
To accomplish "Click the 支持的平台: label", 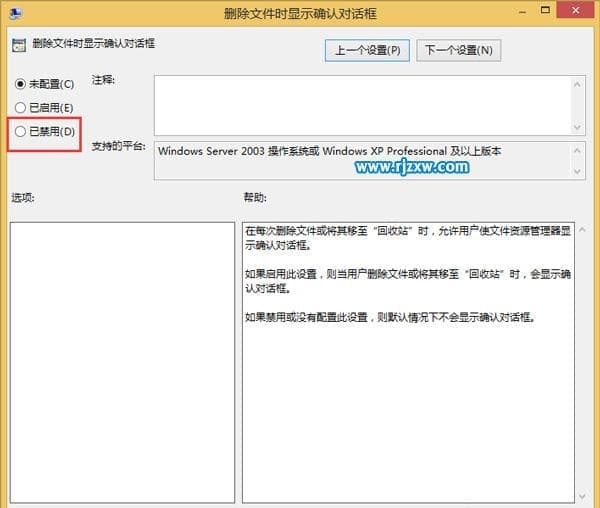I will click(x=119, y=146).
